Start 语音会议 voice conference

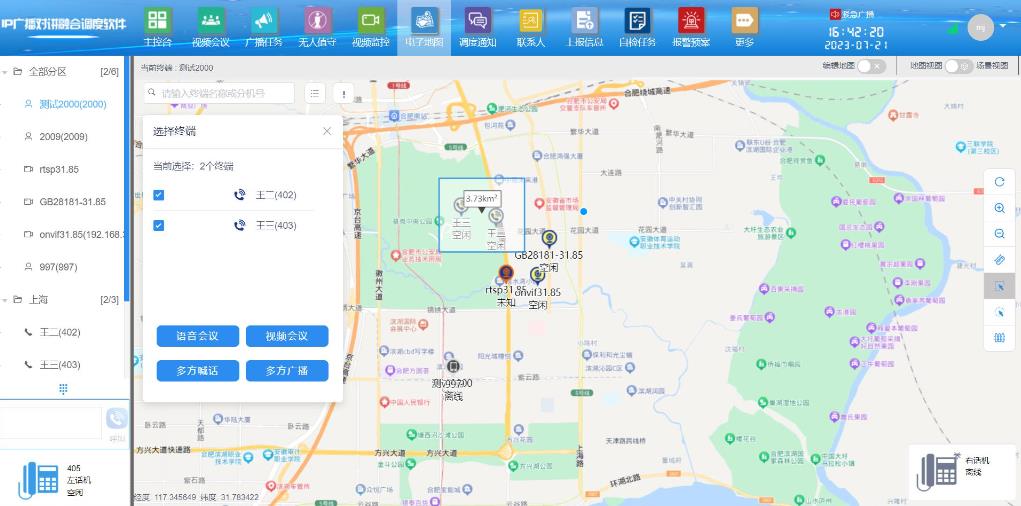point(197,336)
